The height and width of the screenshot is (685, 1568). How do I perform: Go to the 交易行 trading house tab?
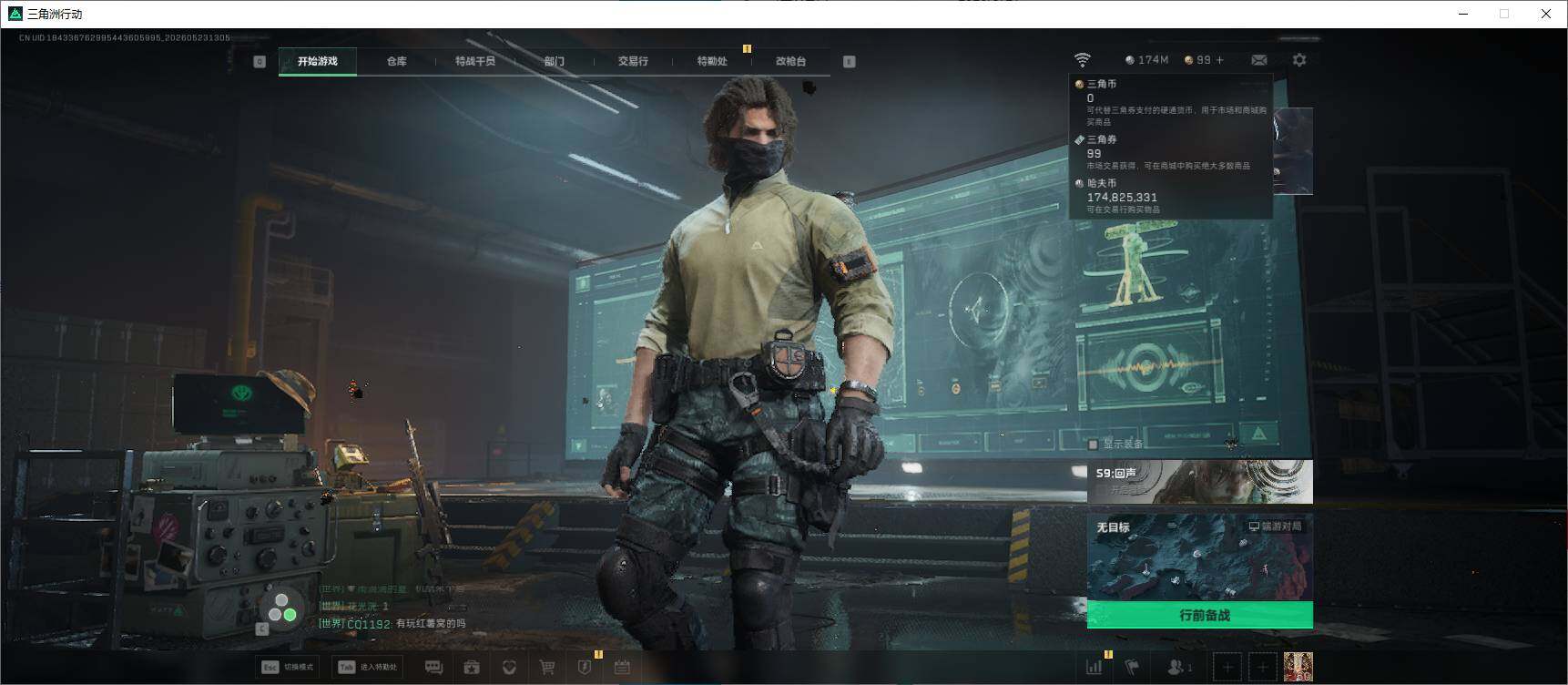pyautogui.click(x=633, y=61)
